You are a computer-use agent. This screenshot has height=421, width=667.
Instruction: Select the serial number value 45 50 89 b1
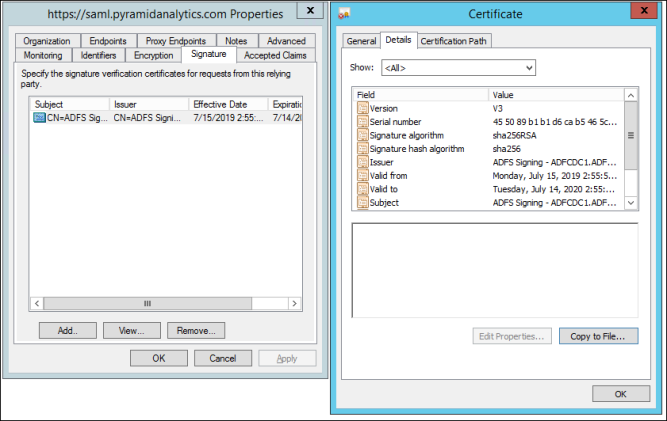(x=555, y=122)
